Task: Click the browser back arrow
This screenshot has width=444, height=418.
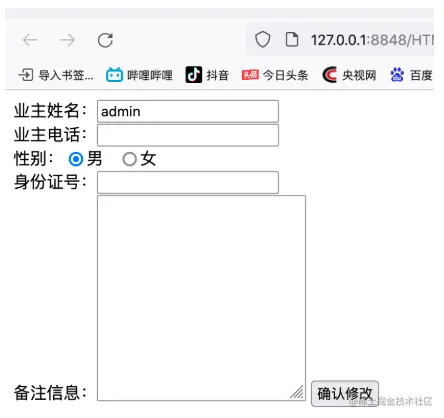Action: pyautogui.click(x=30, y=40)
